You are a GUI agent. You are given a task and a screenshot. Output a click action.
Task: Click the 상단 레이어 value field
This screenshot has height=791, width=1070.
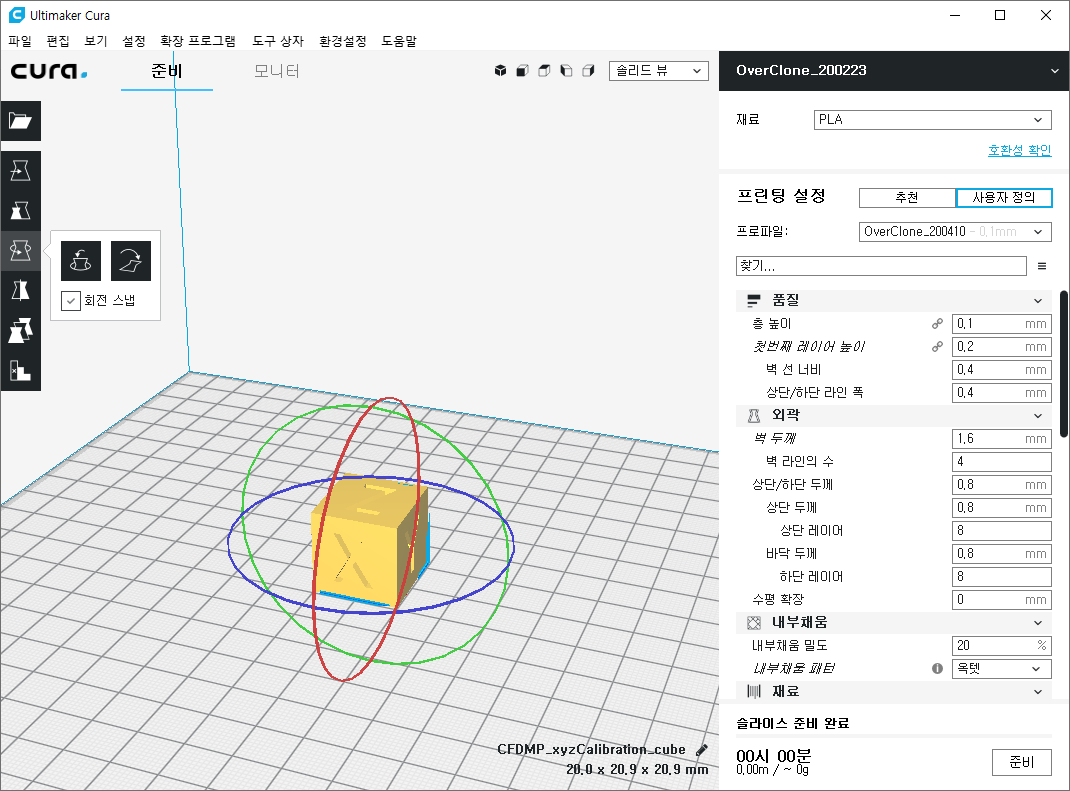coord(1001,531)
